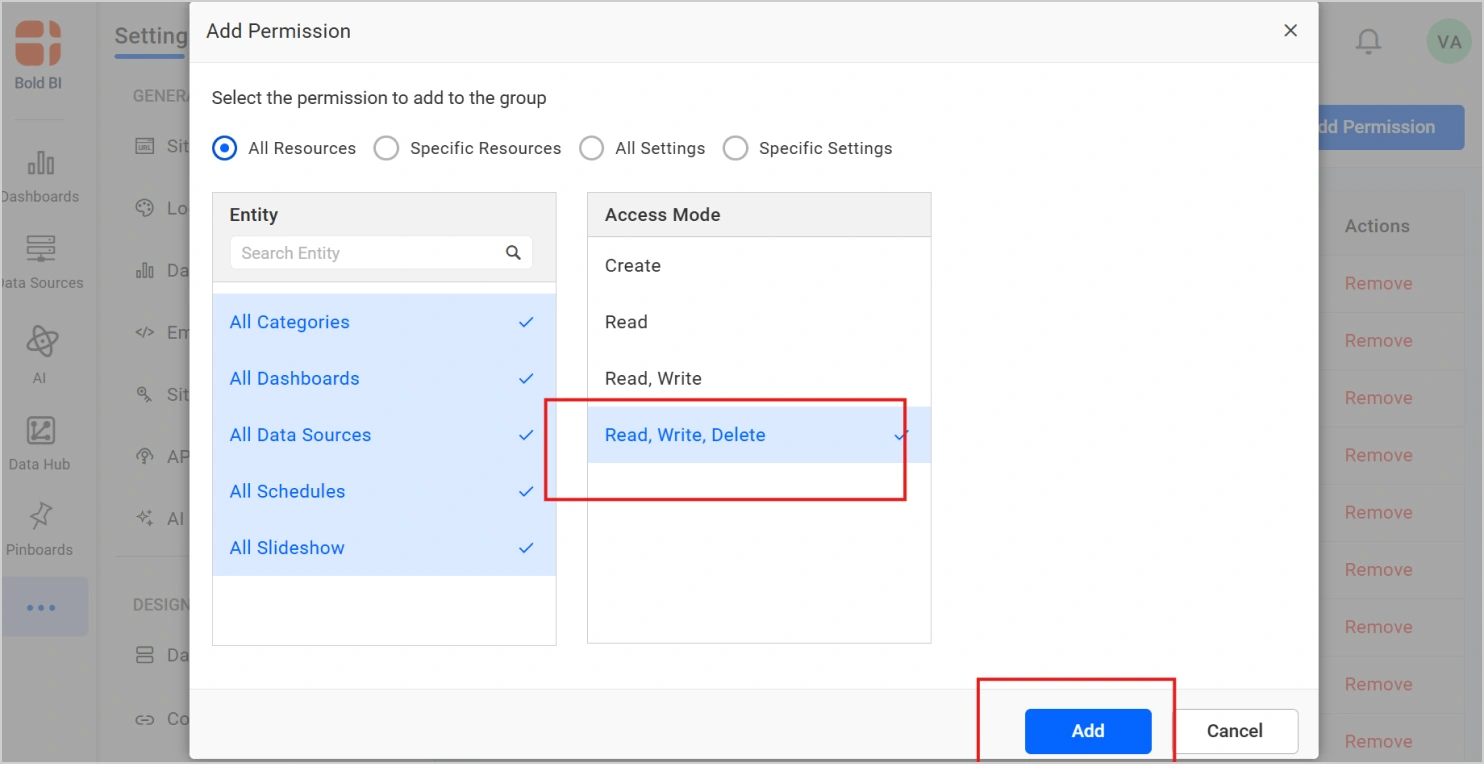Select the All Resources radio button

click(x=225, y=148)
